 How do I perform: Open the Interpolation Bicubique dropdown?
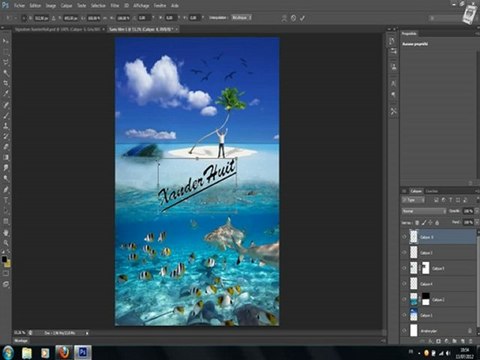242,17
